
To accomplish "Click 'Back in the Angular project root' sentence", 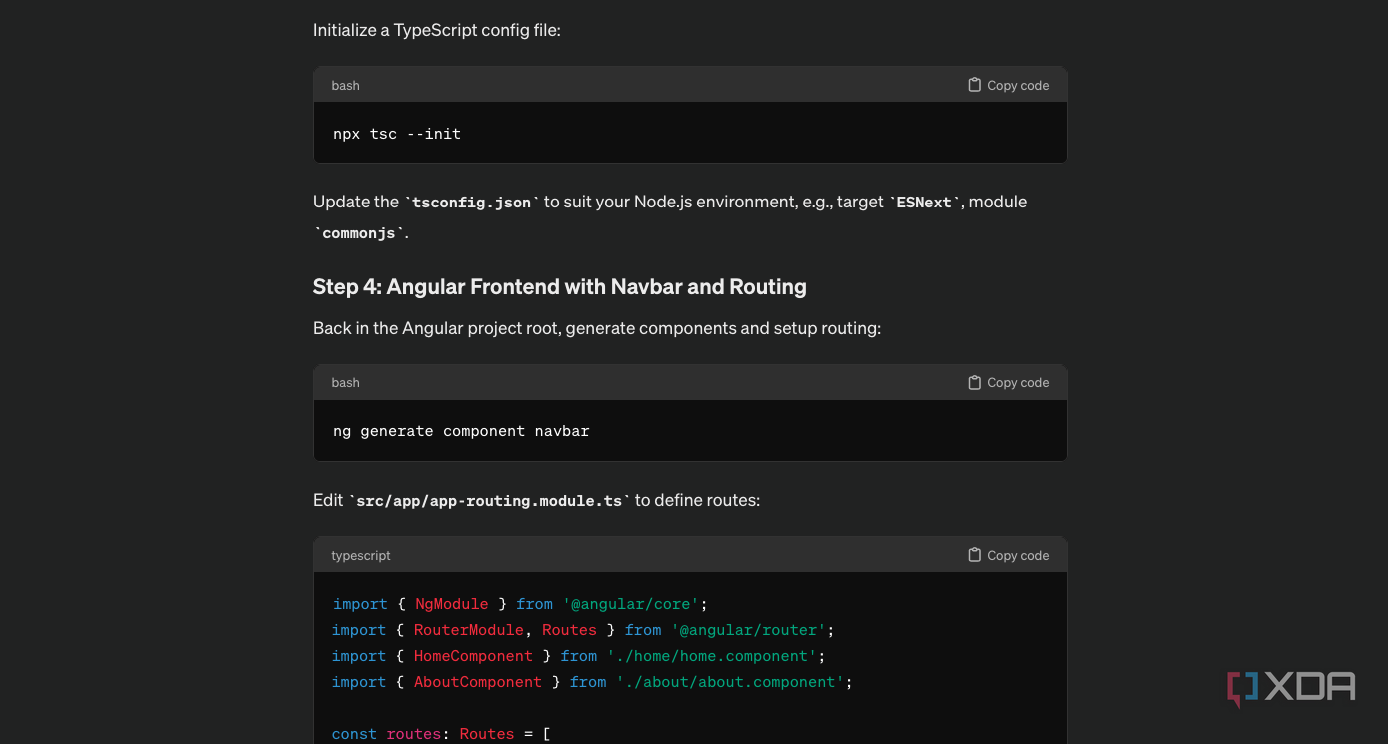I will 597,328.
